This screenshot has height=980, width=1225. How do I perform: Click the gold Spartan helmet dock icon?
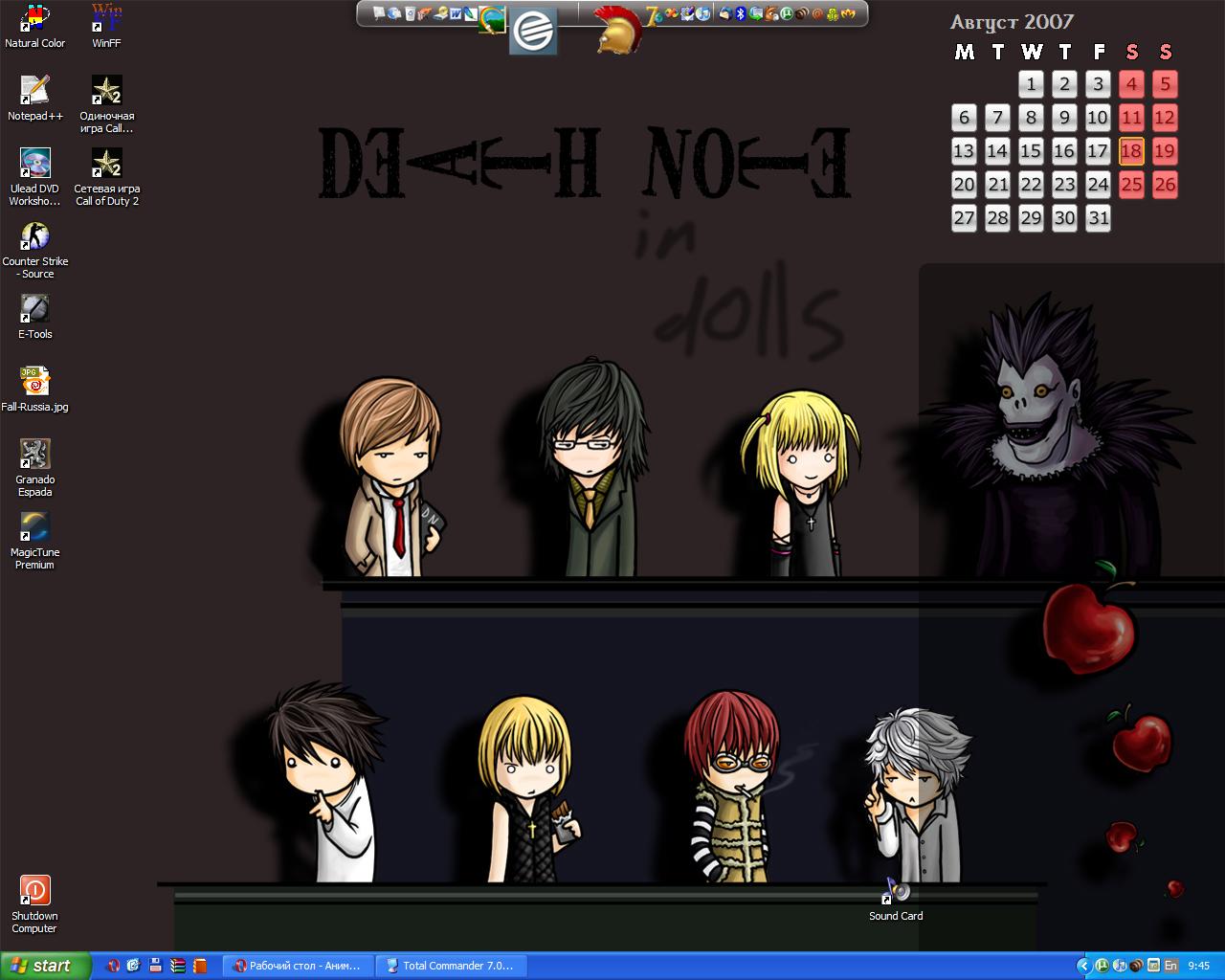(617, 29)
